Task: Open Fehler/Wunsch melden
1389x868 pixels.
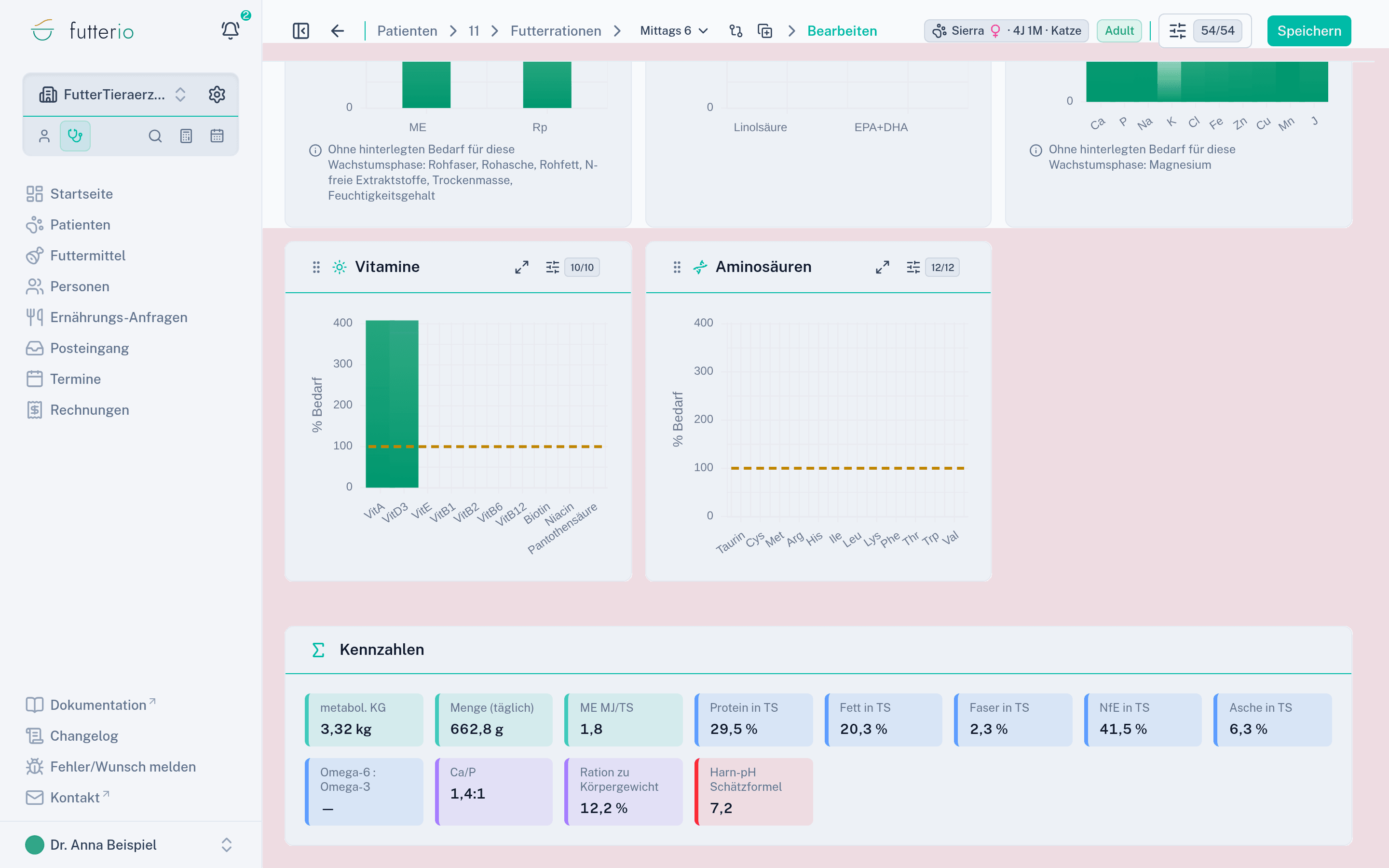Action: [110, 767]
